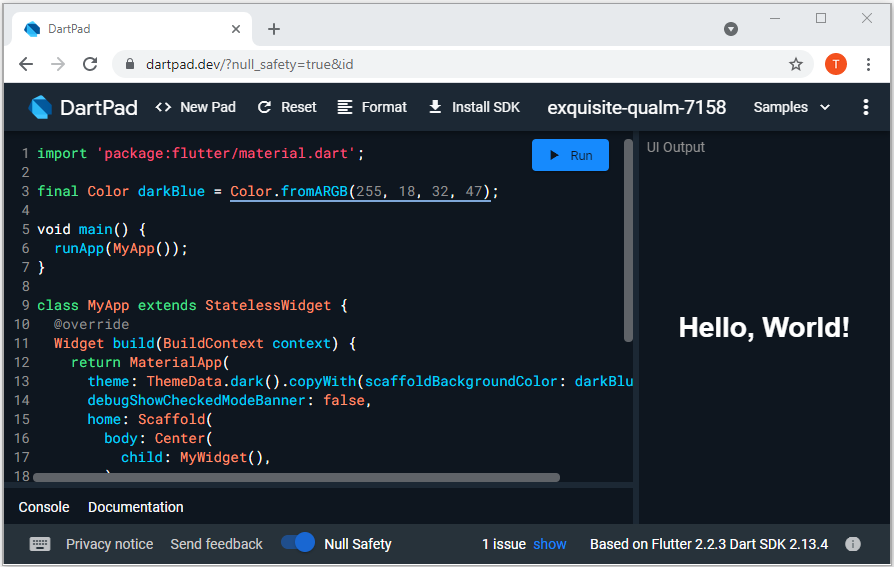
Task: Click debugShowCheckedModeBanner in the code
Action: 197,400
